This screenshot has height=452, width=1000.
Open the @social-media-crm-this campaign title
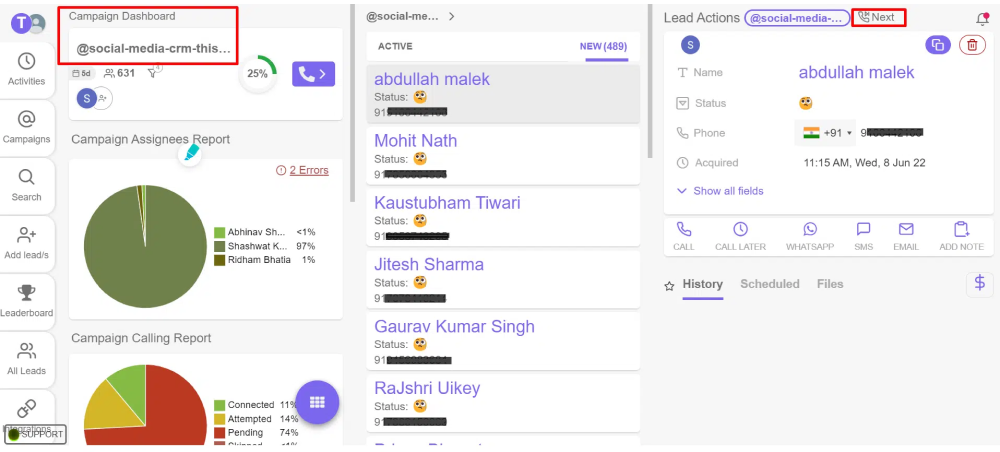[x=153, y=48]
